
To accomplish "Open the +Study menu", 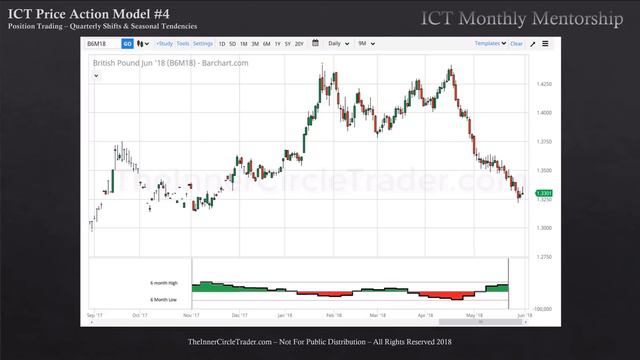I will (164, 43).
